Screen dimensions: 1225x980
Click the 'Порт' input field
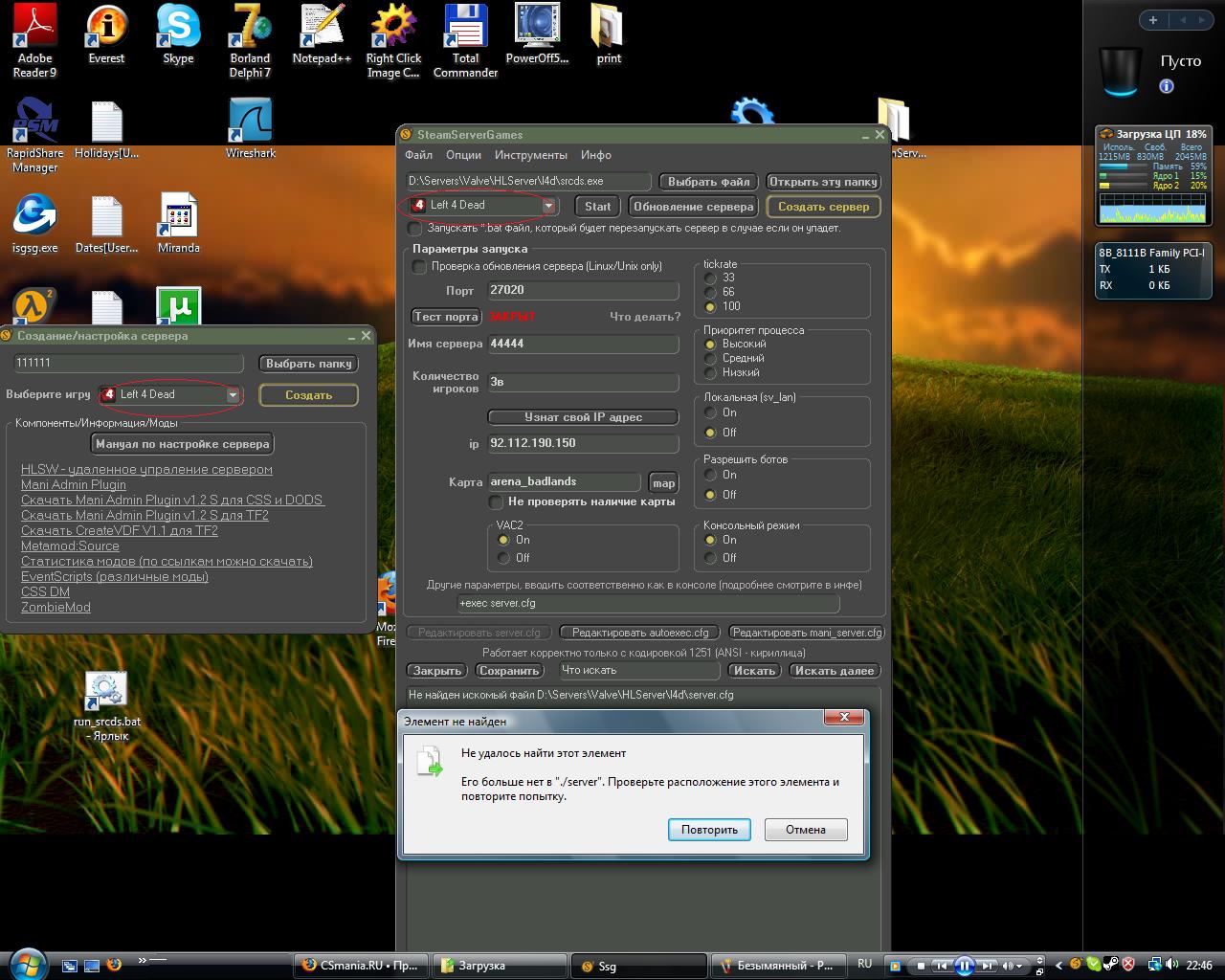tap(582, 290)
